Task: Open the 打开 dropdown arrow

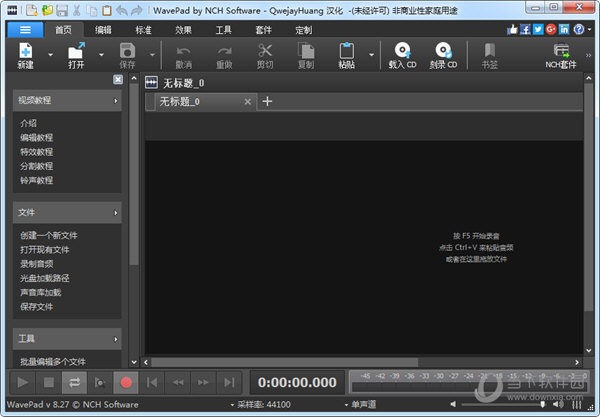Action: tap(101, 55)
